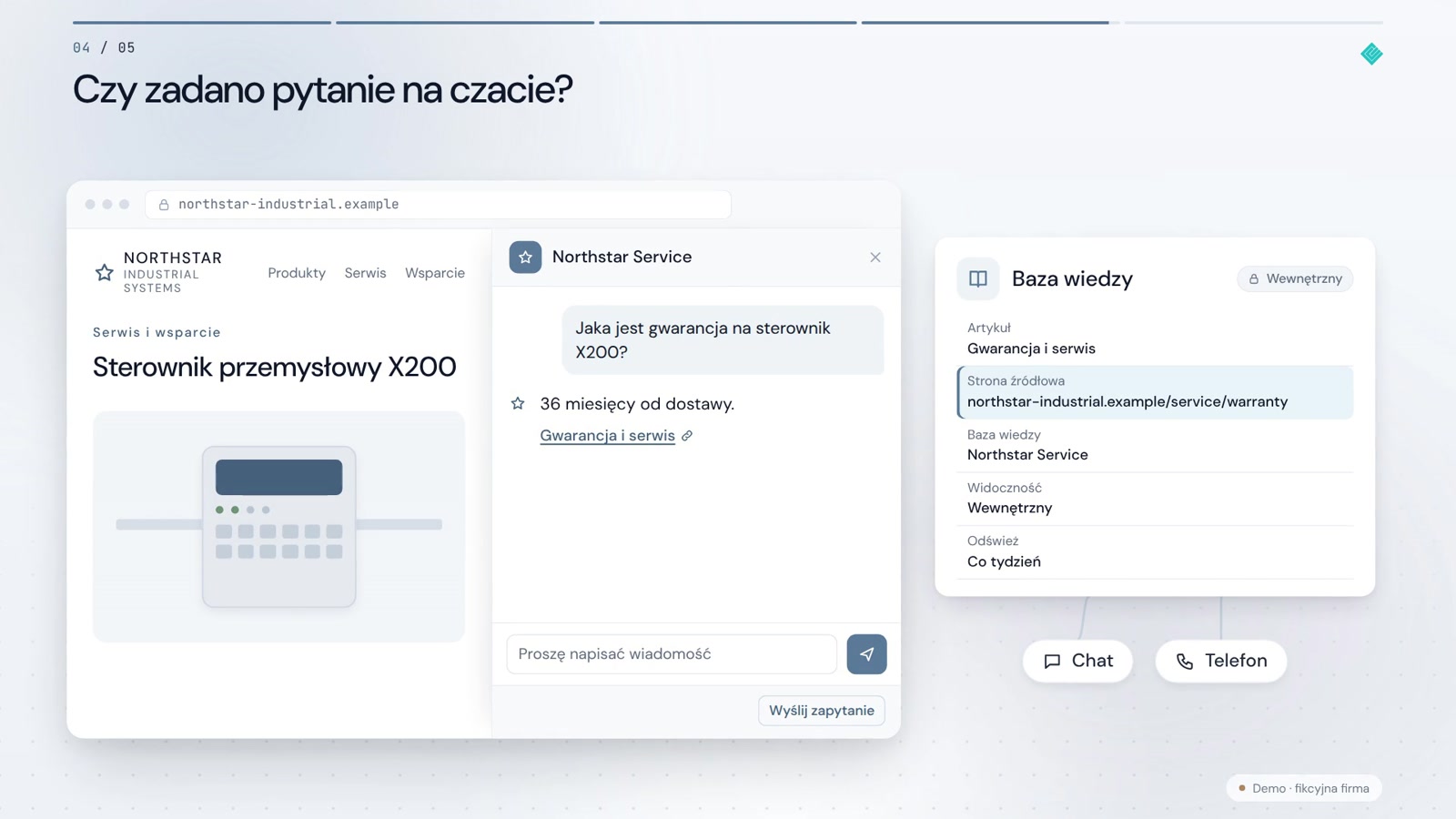Image resolution: width=1456 pixels, height=819 pixels.
Task: Click the last progress bar segment
Action: tap(1253, 22)
